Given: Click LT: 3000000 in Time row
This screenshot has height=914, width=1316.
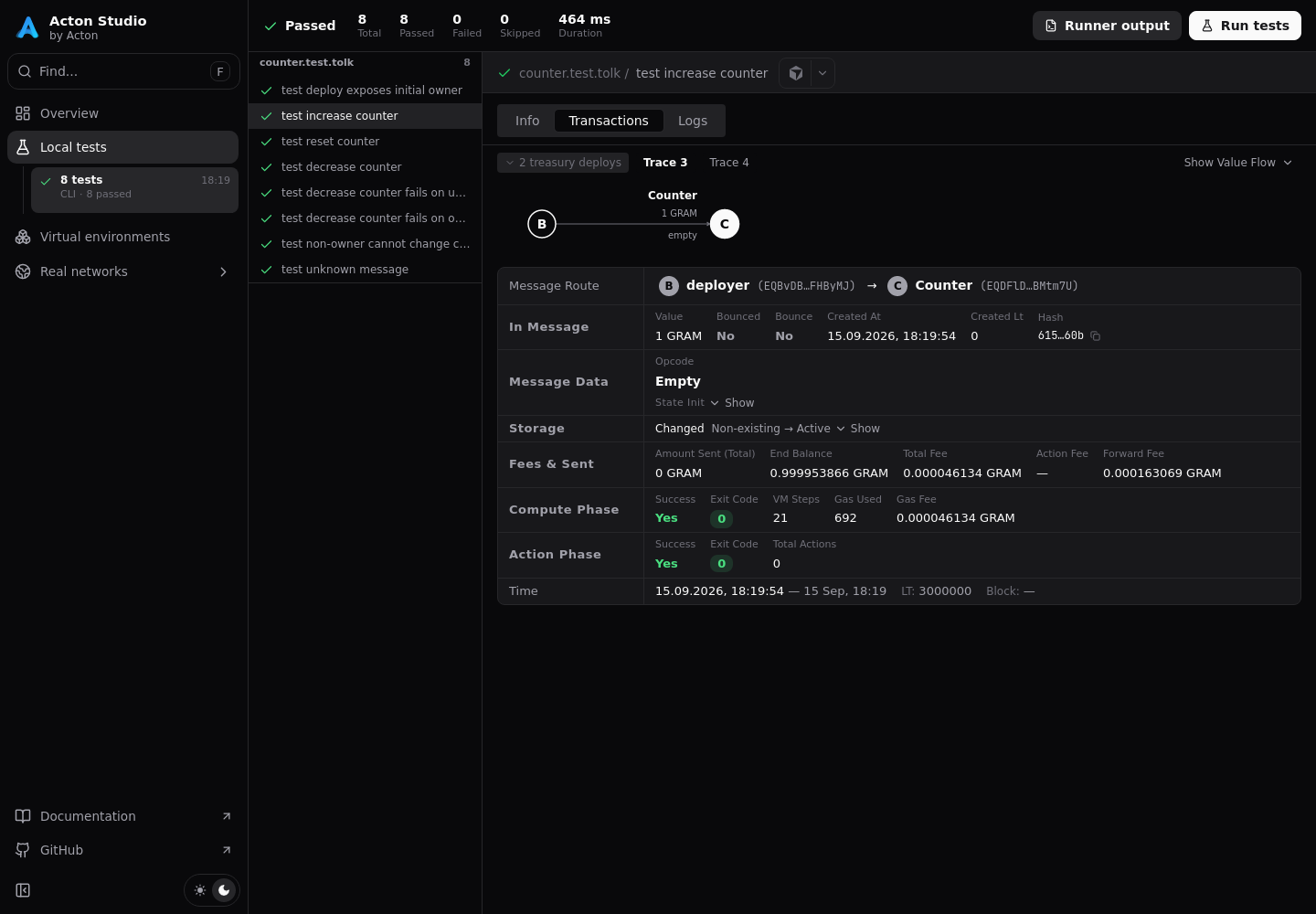Looking at the screenshot, I should [936, 591].
